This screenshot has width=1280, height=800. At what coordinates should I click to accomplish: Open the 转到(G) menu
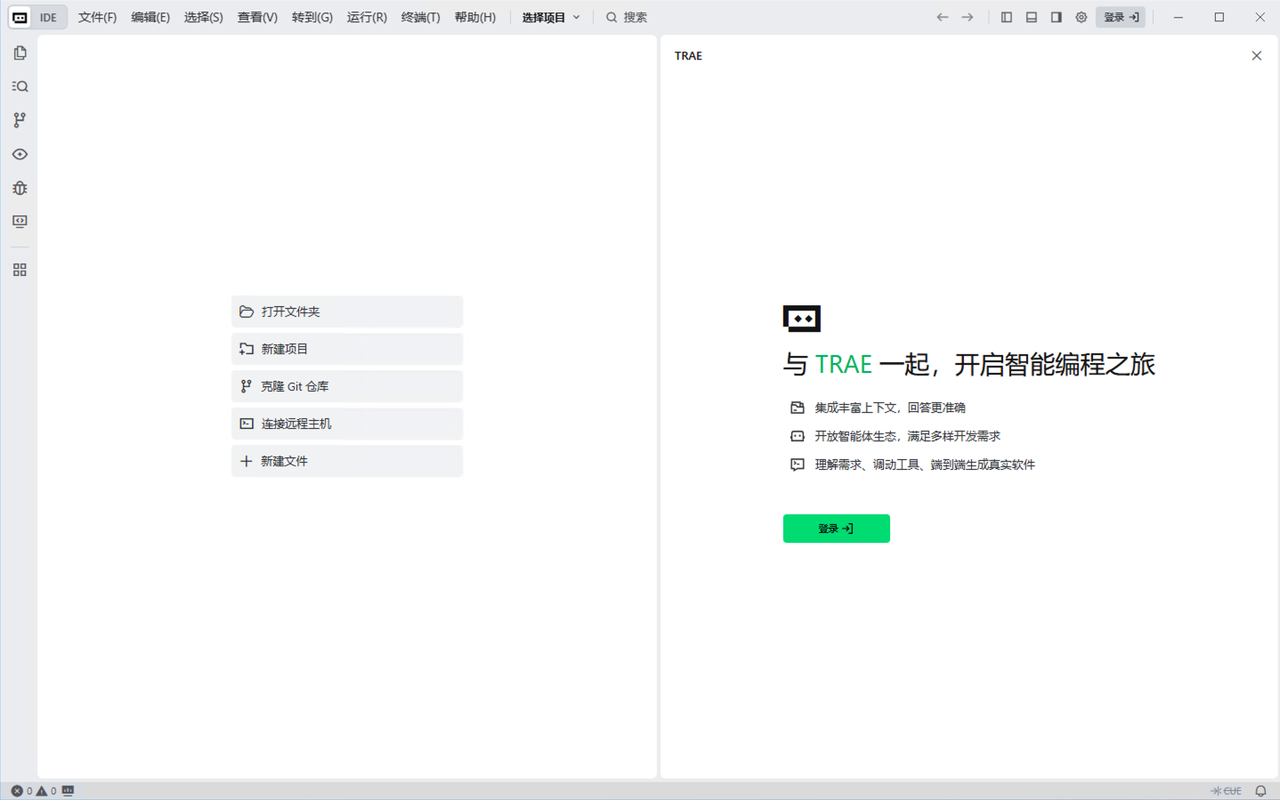[x=312, y=17]
